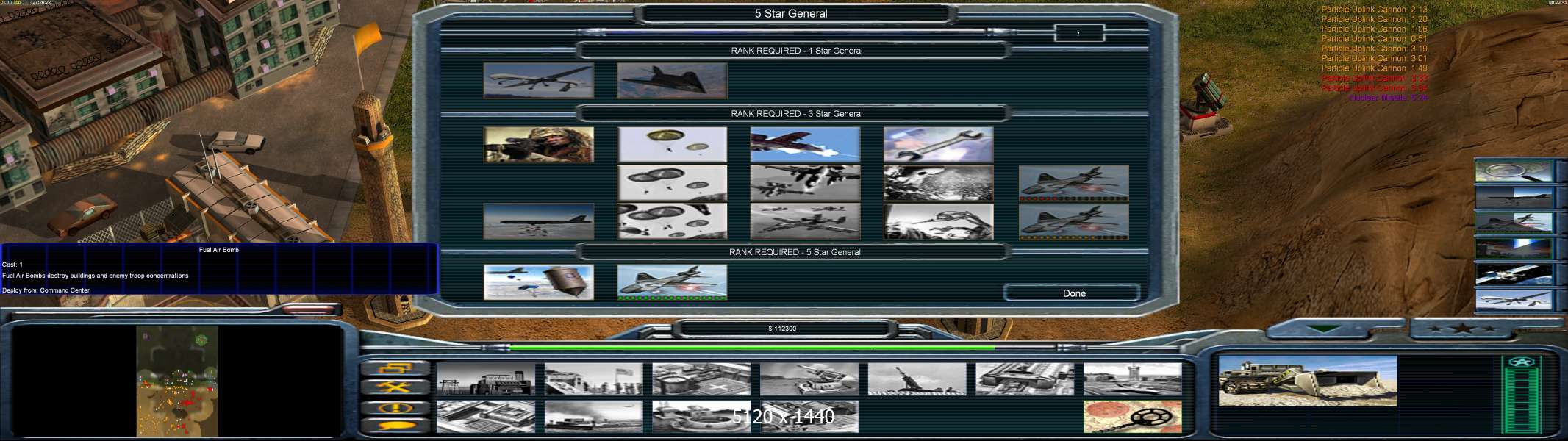Click the orbiting satellite shortcut on the right edge
The image size is (1568, 441).
(1513, 274)
